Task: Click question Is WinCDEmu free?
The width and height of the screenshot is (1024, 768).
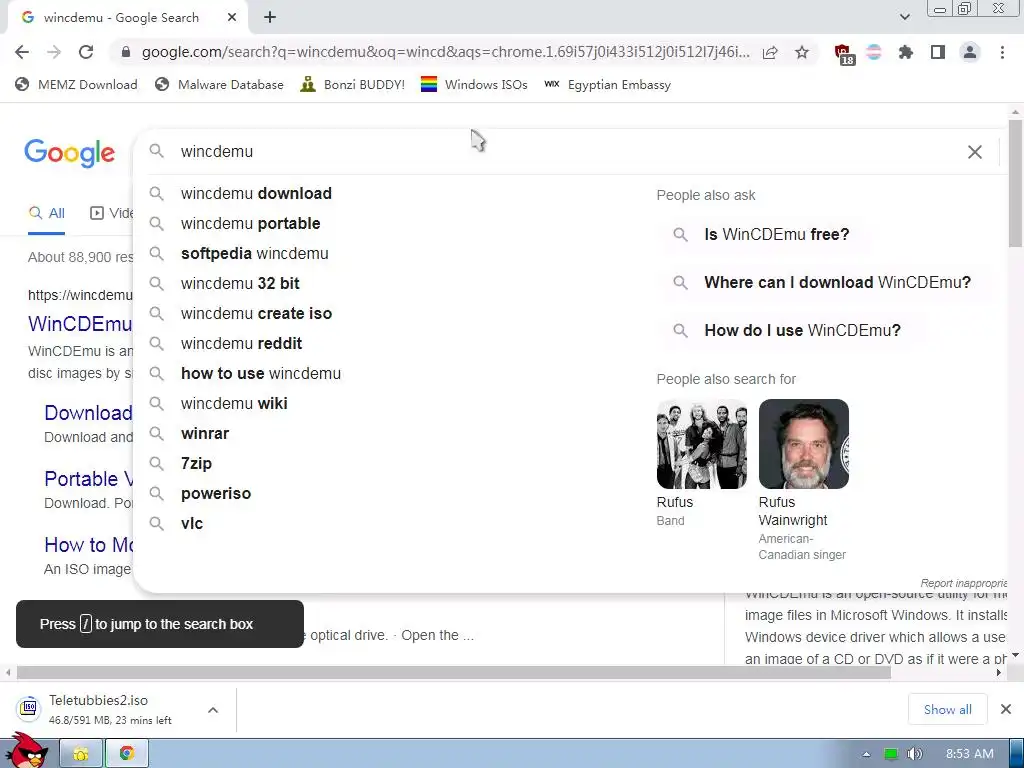Action: [x=766, y=234]
